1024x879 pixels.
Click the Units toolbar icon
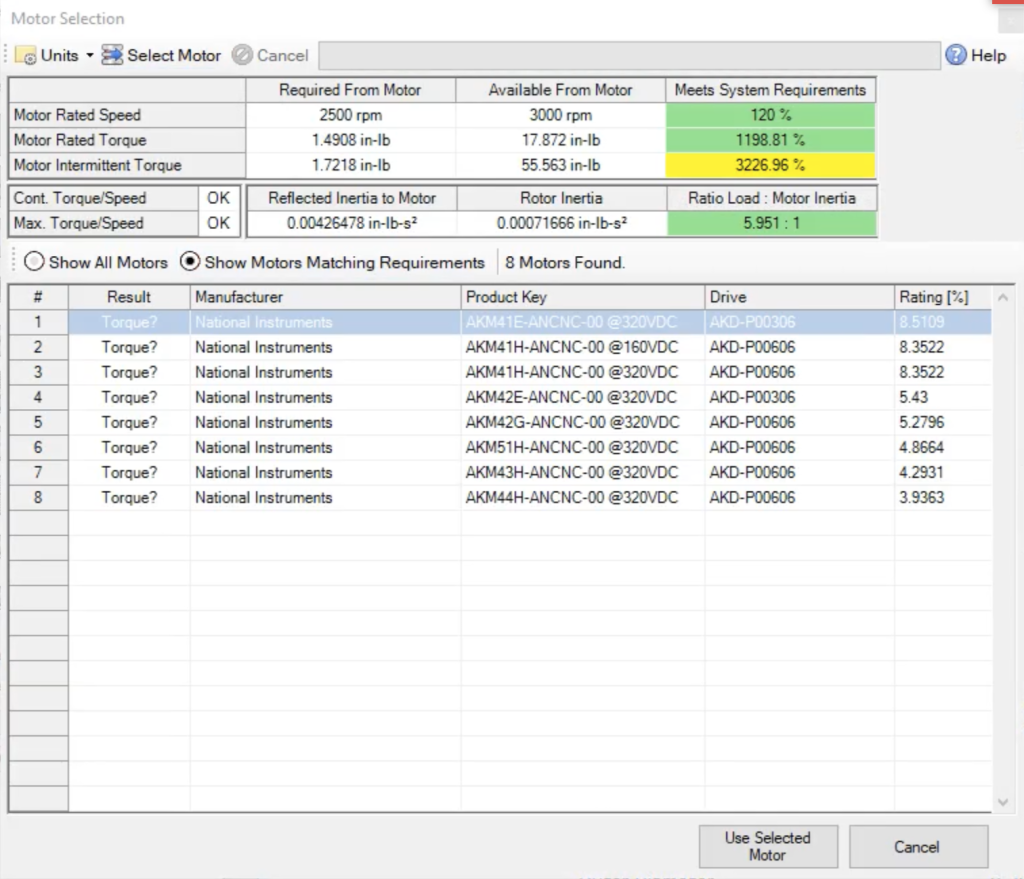(25, 56)
